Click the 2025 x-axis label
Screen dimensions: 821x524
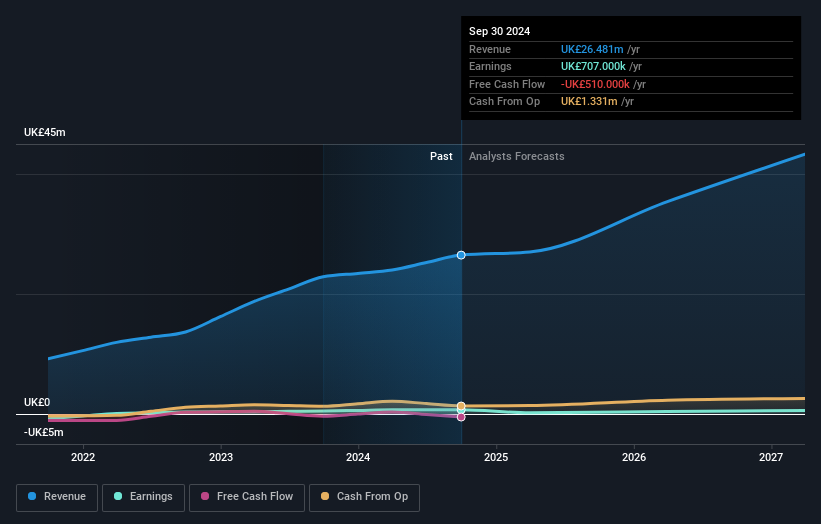(x=496, y=457)
